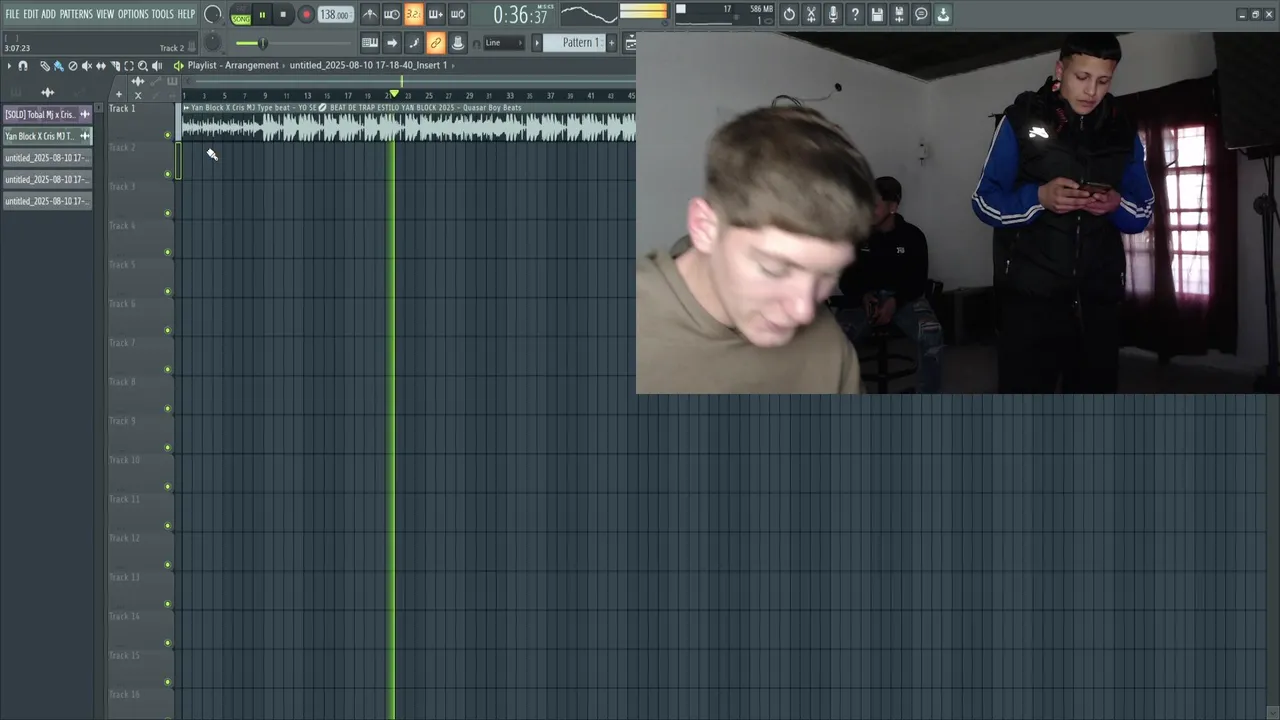
Task: Open the PATTERNS menu
Action: (x=76, y=14)
